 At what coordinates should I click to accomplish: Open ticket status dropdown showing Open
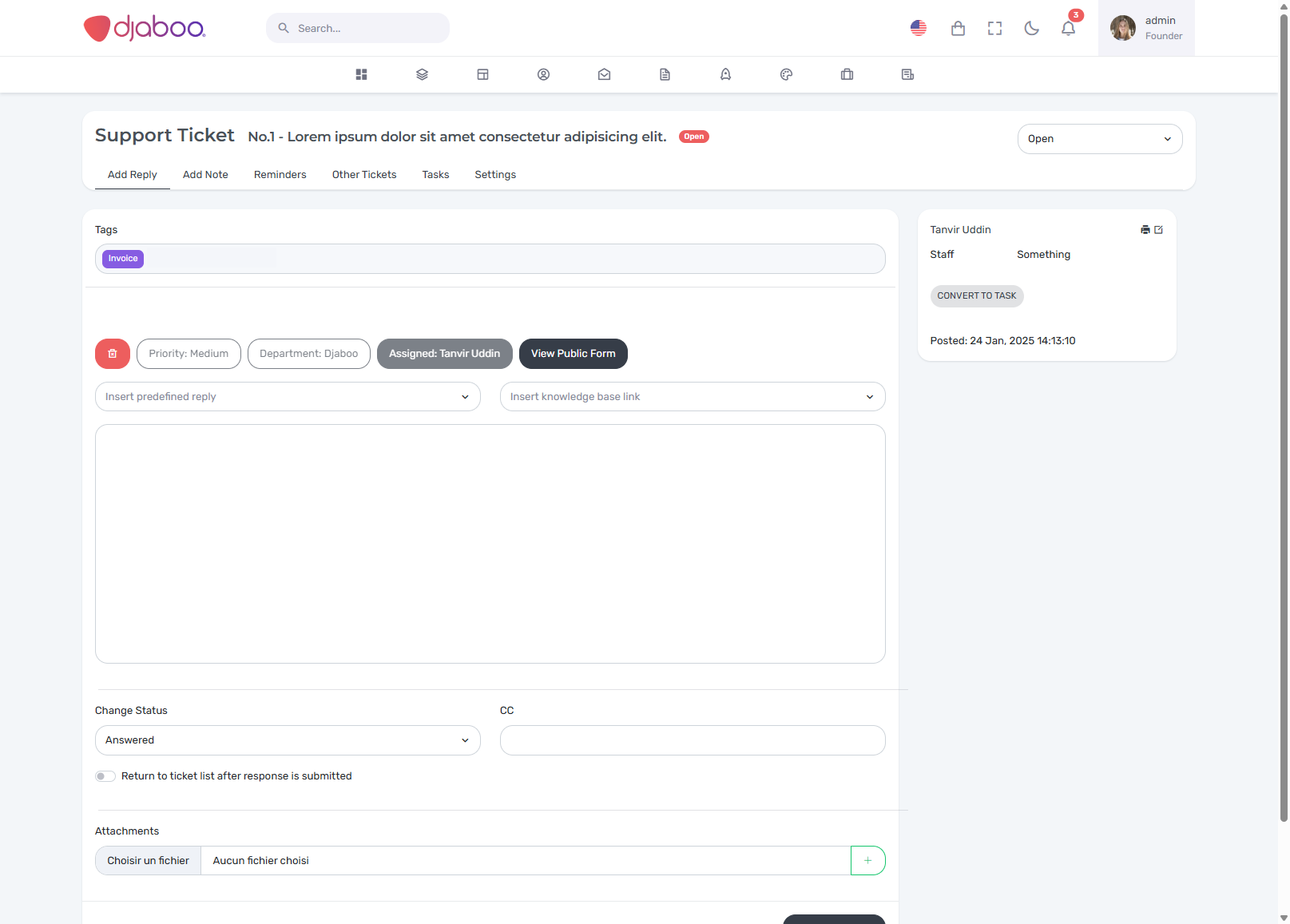[1099, 139]
